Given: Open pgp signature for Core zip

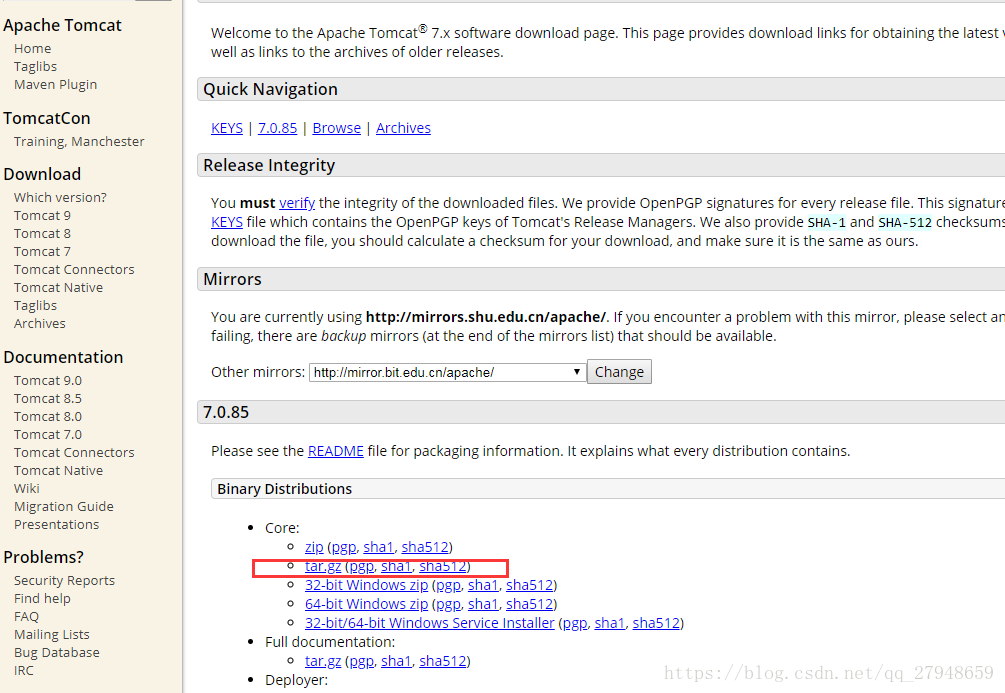Looking at the screenshot, I should [x=344, y=547].
